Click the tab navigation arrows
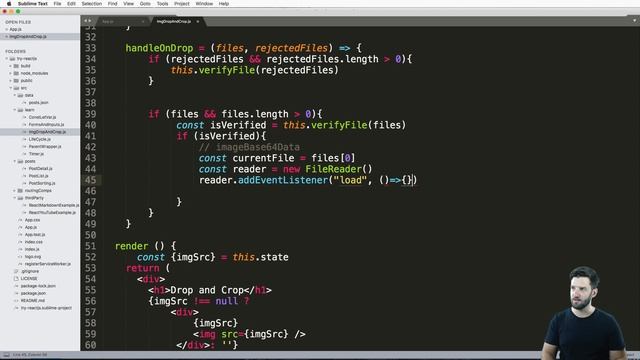Screen dimensions: 640x360 tap(87, 21)
